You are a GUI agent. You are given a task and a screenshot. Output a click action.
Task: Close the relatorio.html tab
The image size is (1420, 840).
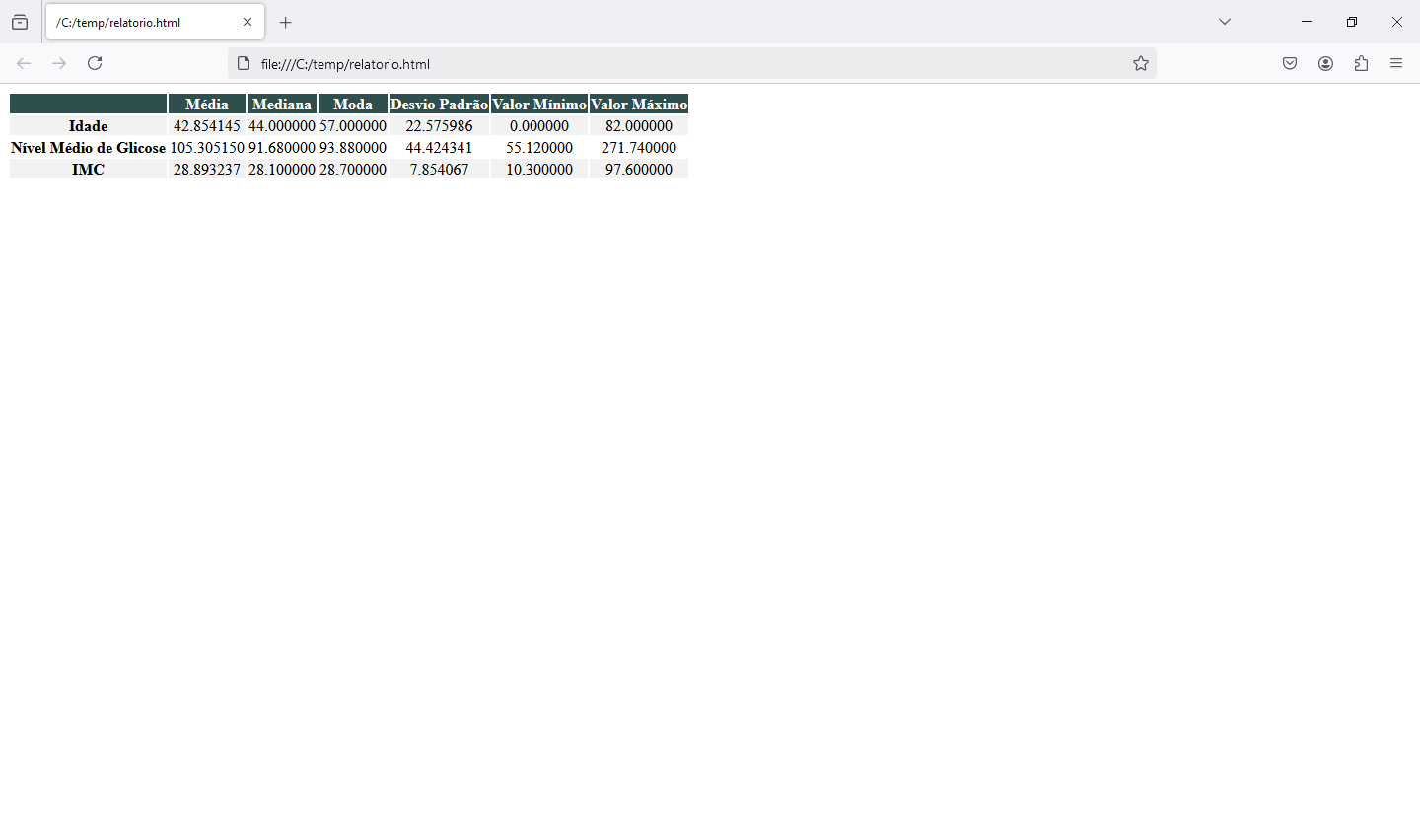click(248, 22)
